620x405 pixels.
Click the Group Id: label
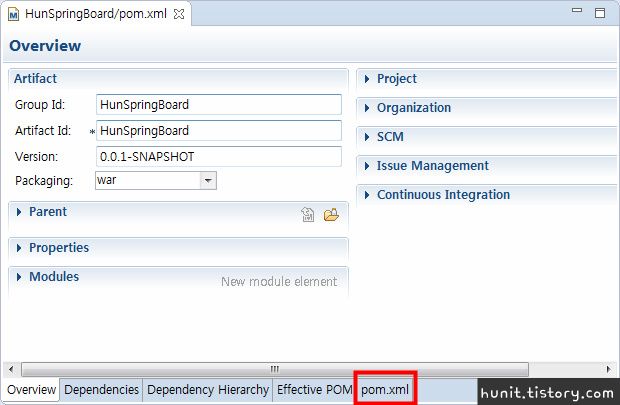point(40,105)
